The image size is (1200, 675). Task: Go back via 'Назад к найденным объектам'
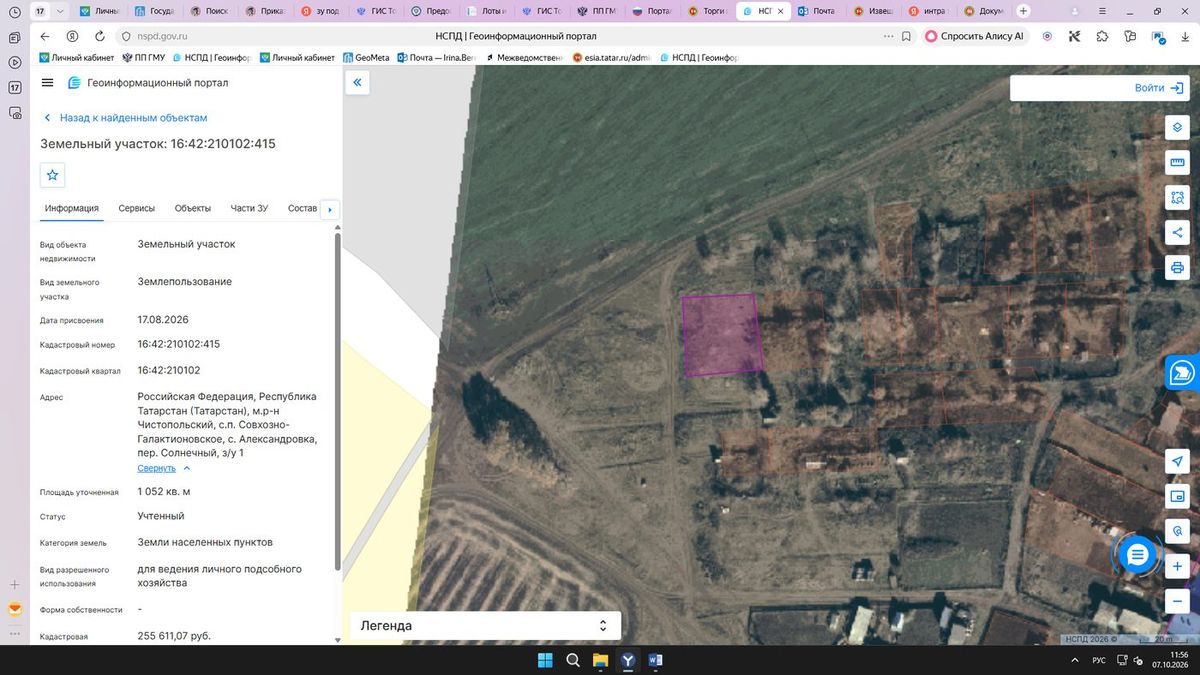point(125,118)
